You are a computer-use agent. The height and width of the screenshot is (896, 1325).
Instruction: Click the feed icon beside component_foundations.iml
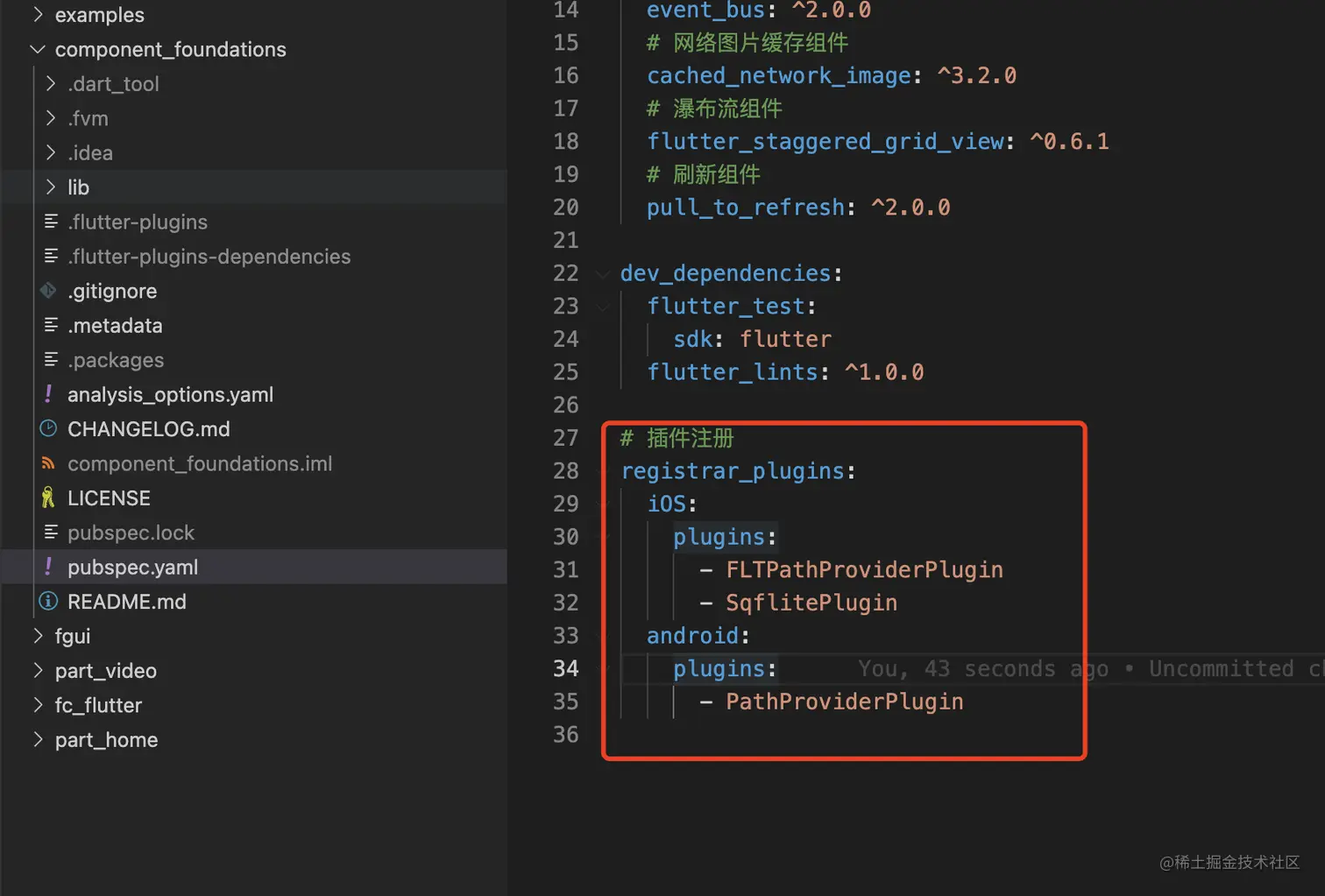click(x=48, y=463)
